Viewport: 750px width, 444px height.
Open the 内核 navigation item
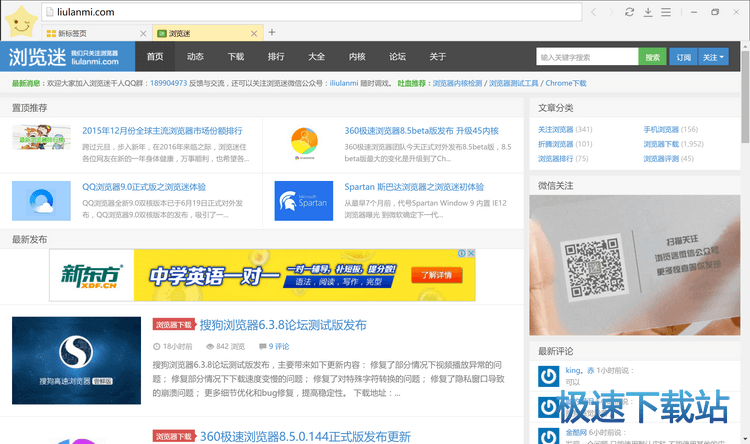point(357,56)
